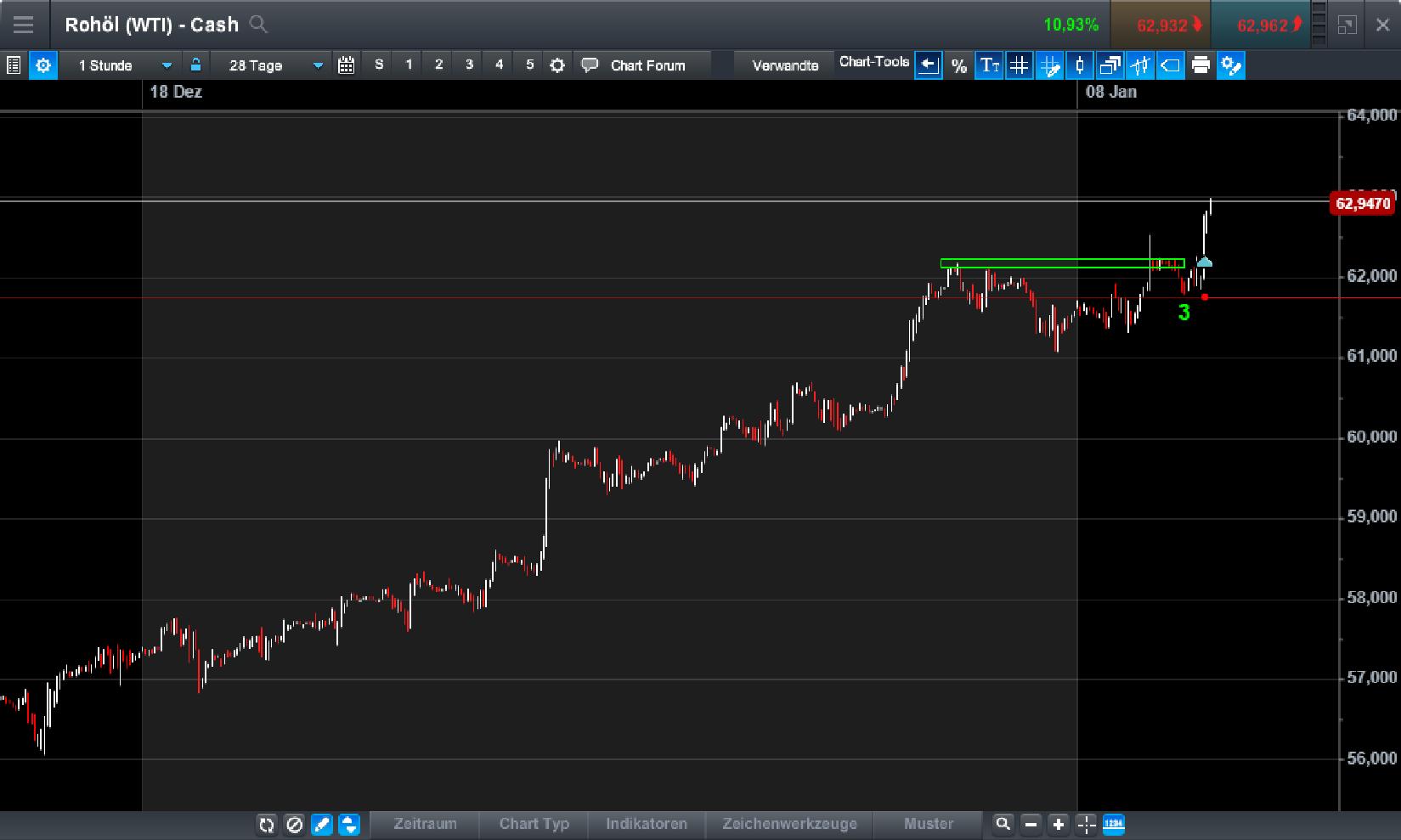This screenshot has height=840, width=1401.
Task: Click the Verwandte button
Action: [783, 64]
